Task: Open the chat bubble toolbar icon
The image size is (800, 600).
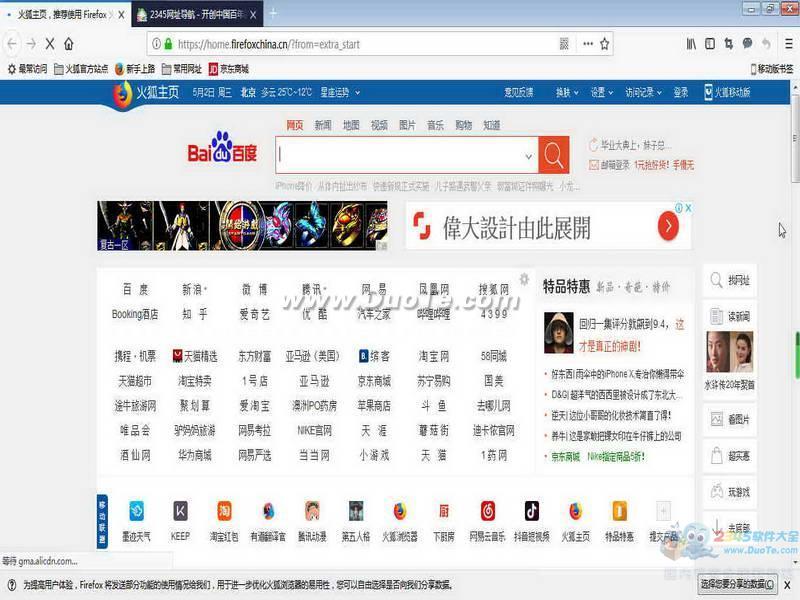Action: (747, 44)
